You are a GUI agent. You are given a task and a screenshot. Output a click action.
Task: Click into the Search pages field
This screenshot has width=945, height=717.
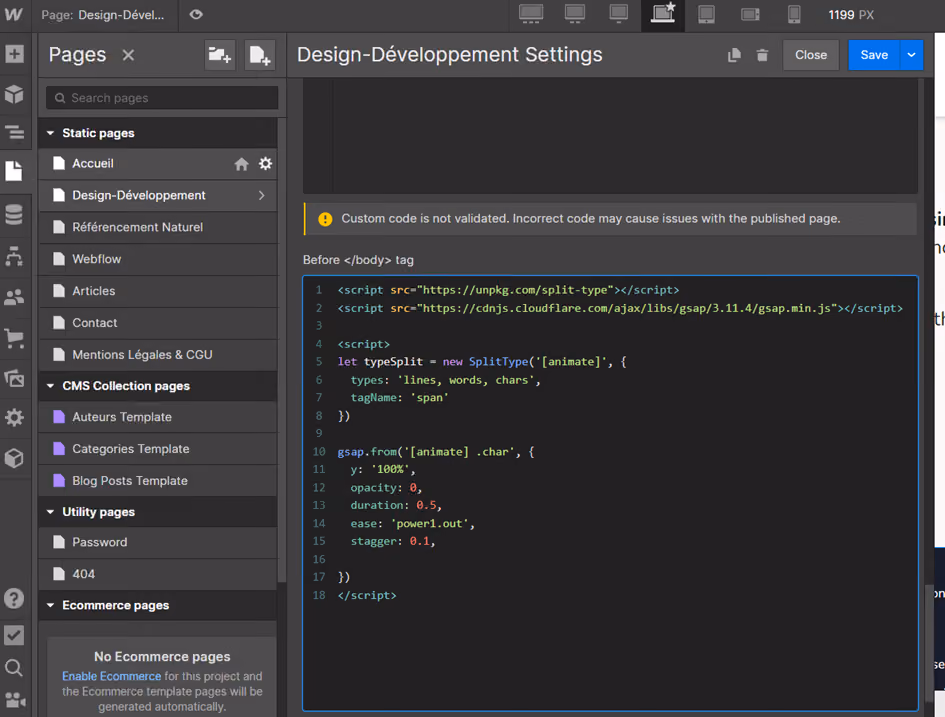162,98
